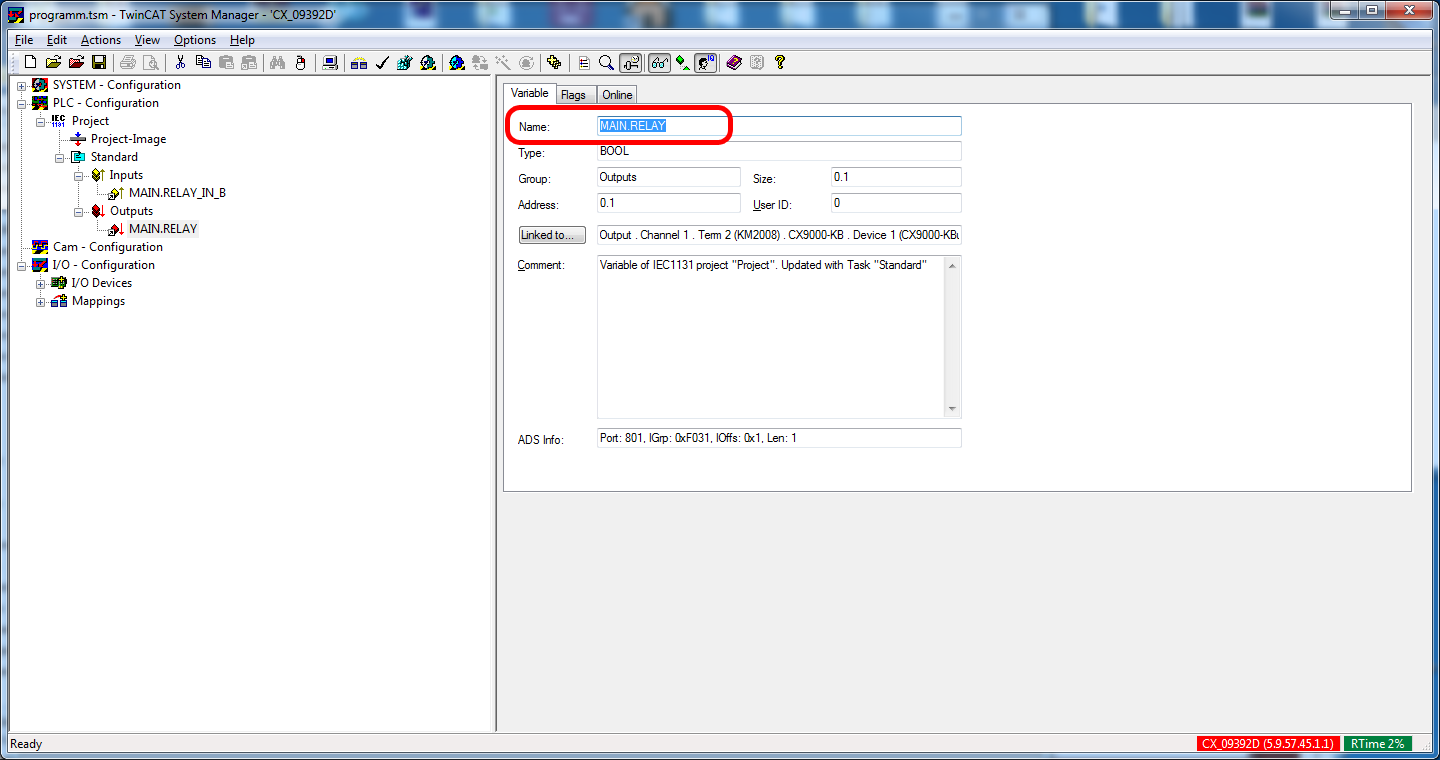Toggle the pressed button left of the help book
This screenshot has width=1440, height=760.
click(x=706, y=63)
